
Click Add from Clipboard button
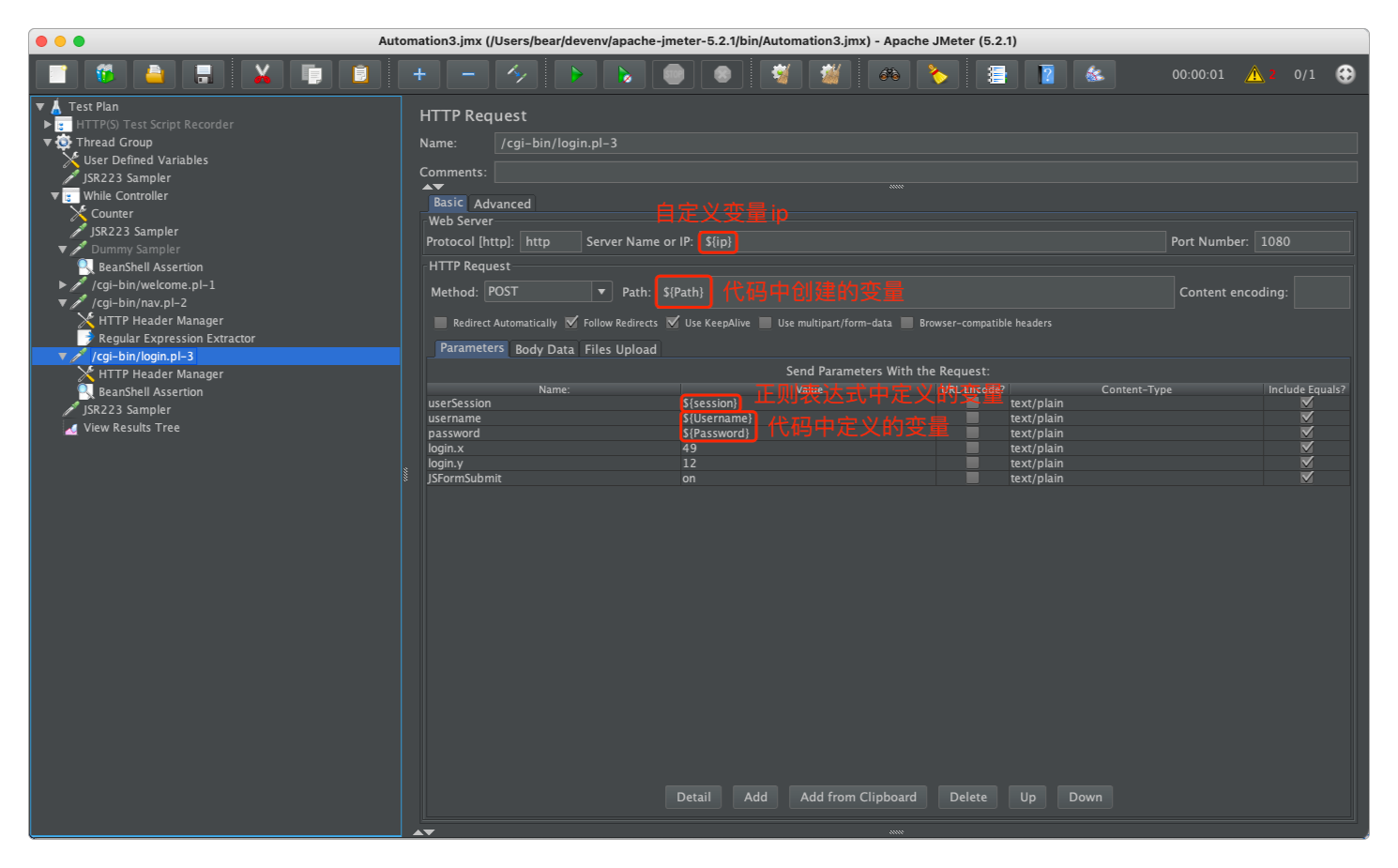[x=859, y=798]
